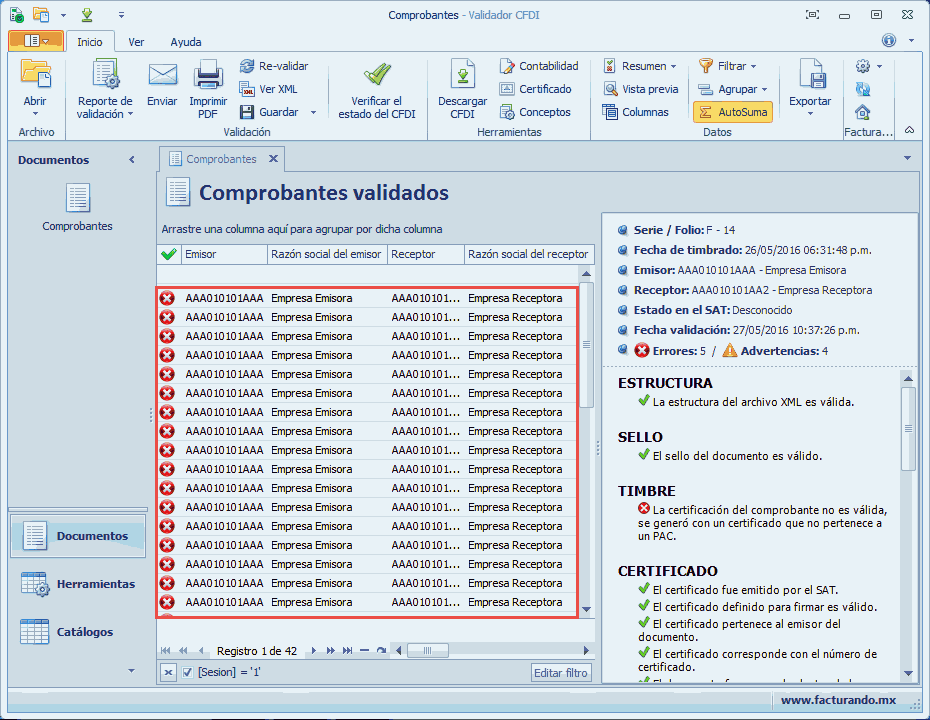
Task: Uncheck the [Sesion] = '1' filter checkbox
Action: pyautogui.click(x=187, y=672)
